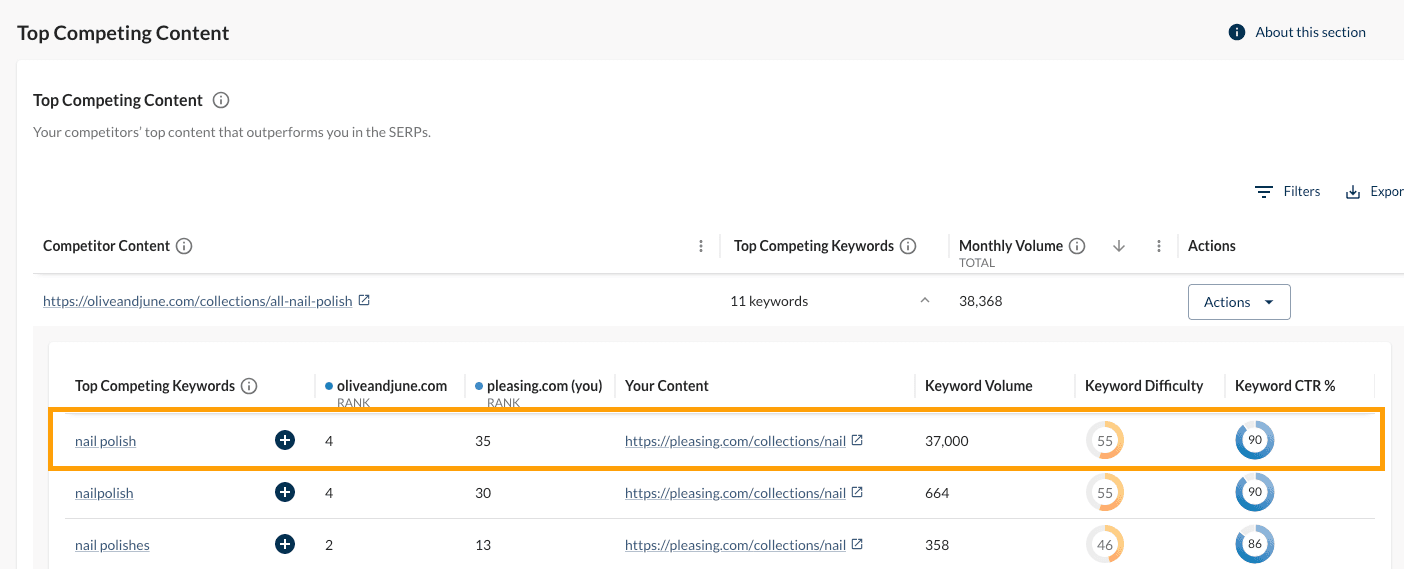Click info icon next to Monthly Volume header
This screenshot has width=1404, height=569.
1077,246
